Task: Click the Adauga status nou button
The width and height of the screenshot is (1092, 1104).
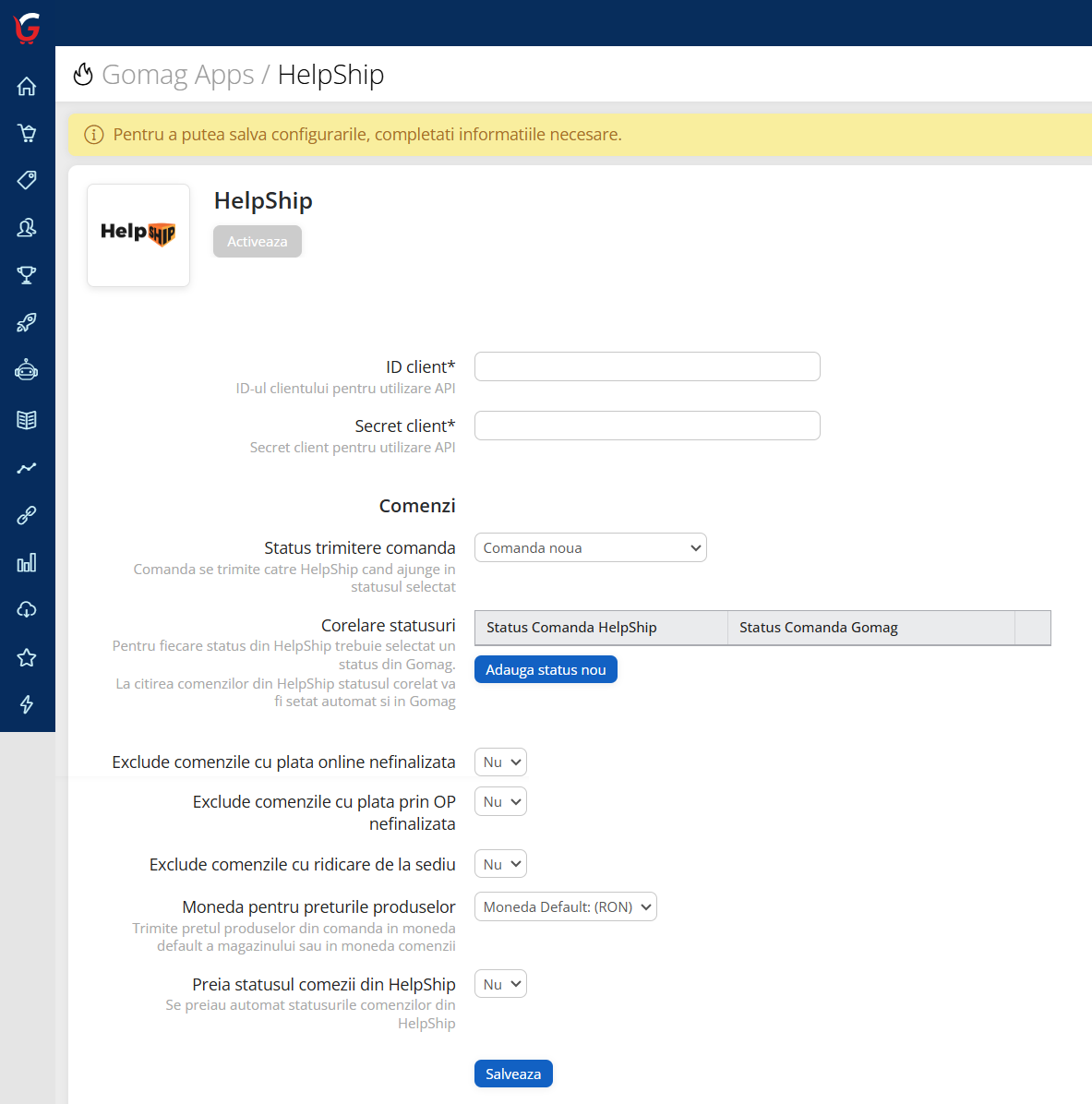Action: tap(546, 669)
